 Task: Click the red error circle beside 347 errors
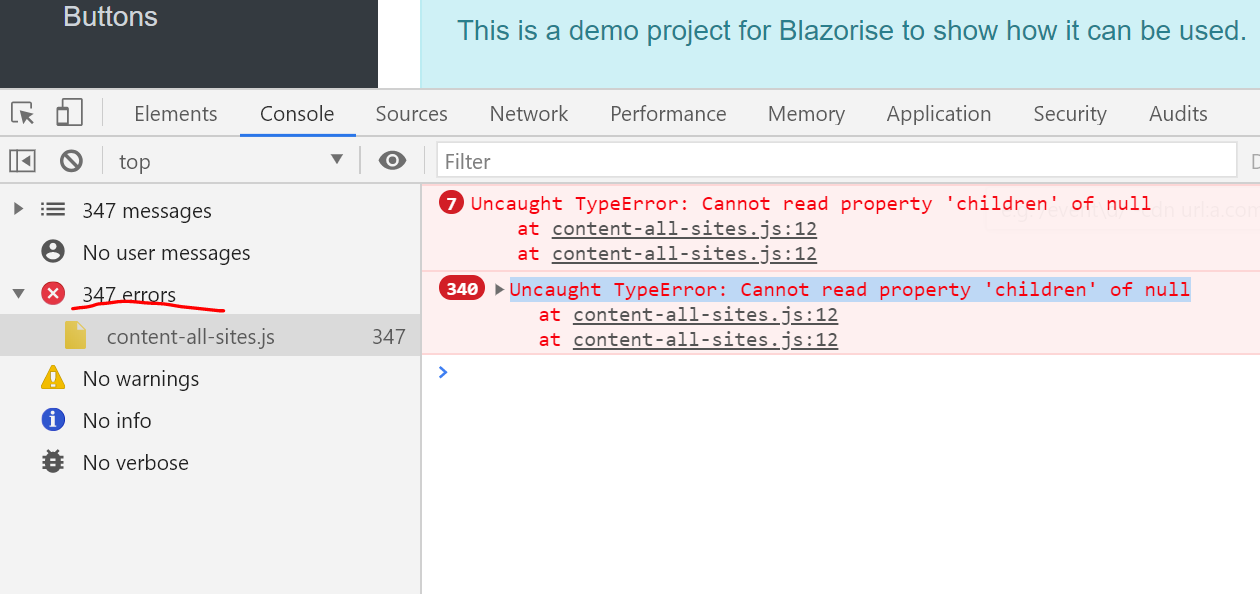[x=51, y=294]
